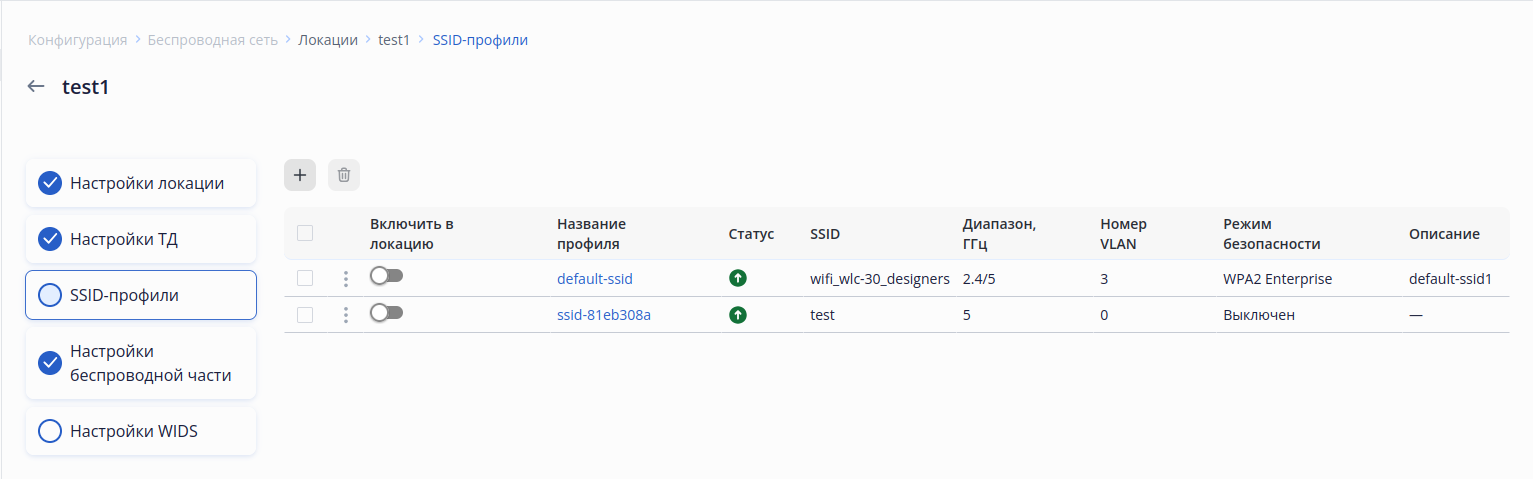The height and width of the screenshot is (479, 1533).
Task: Click the back arrow next to test1
Action: [36, 87]
